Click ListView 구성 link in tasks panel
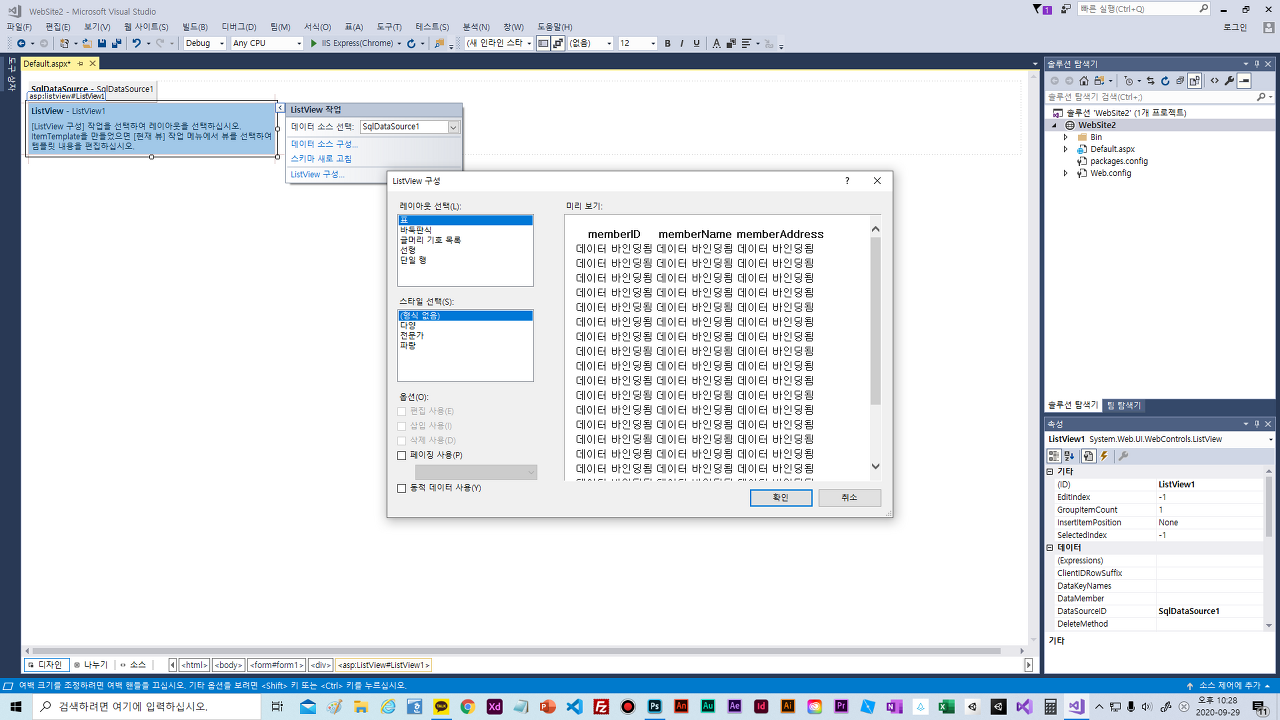 click(317, 174)
